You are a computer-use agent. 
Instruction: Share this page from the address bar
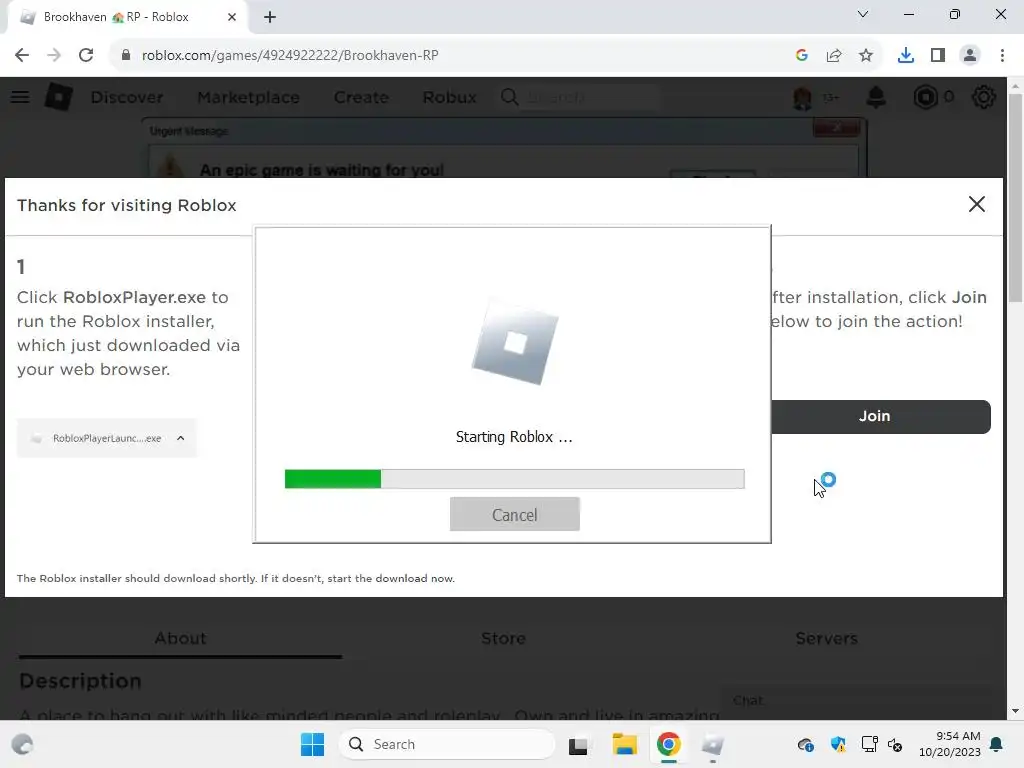(834, 56)
